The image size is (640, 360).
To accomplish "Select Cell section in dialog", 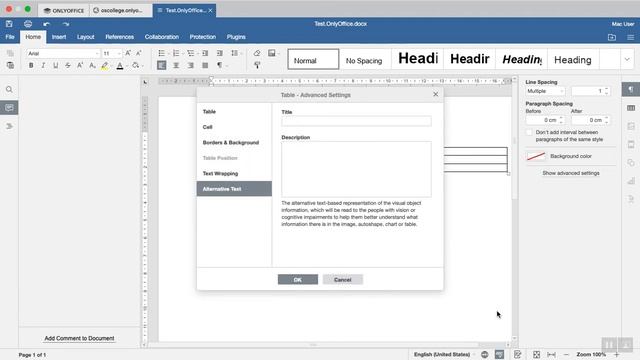I will pos(234,127).
